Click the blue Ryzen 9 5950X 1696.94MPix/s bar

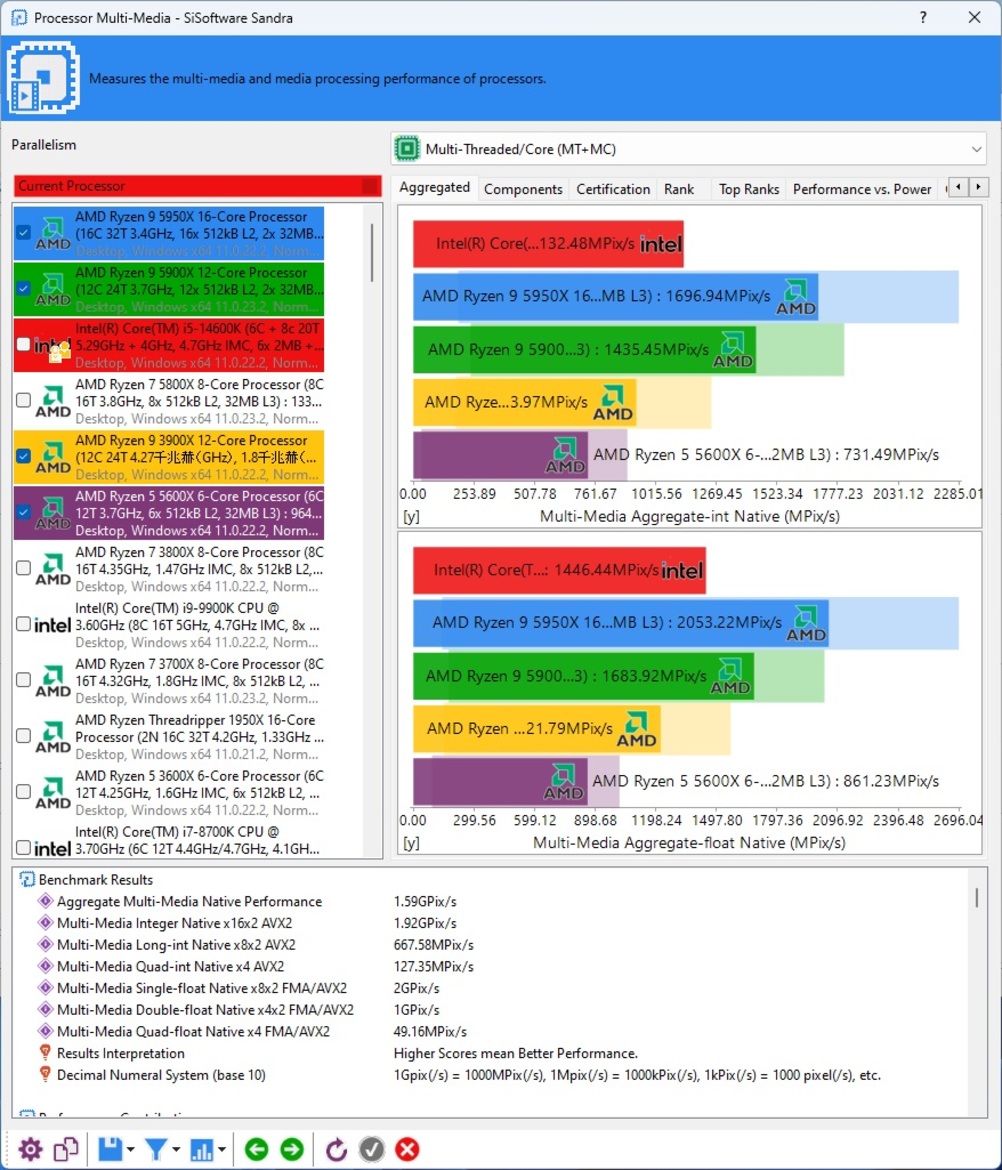coord(616,297)
